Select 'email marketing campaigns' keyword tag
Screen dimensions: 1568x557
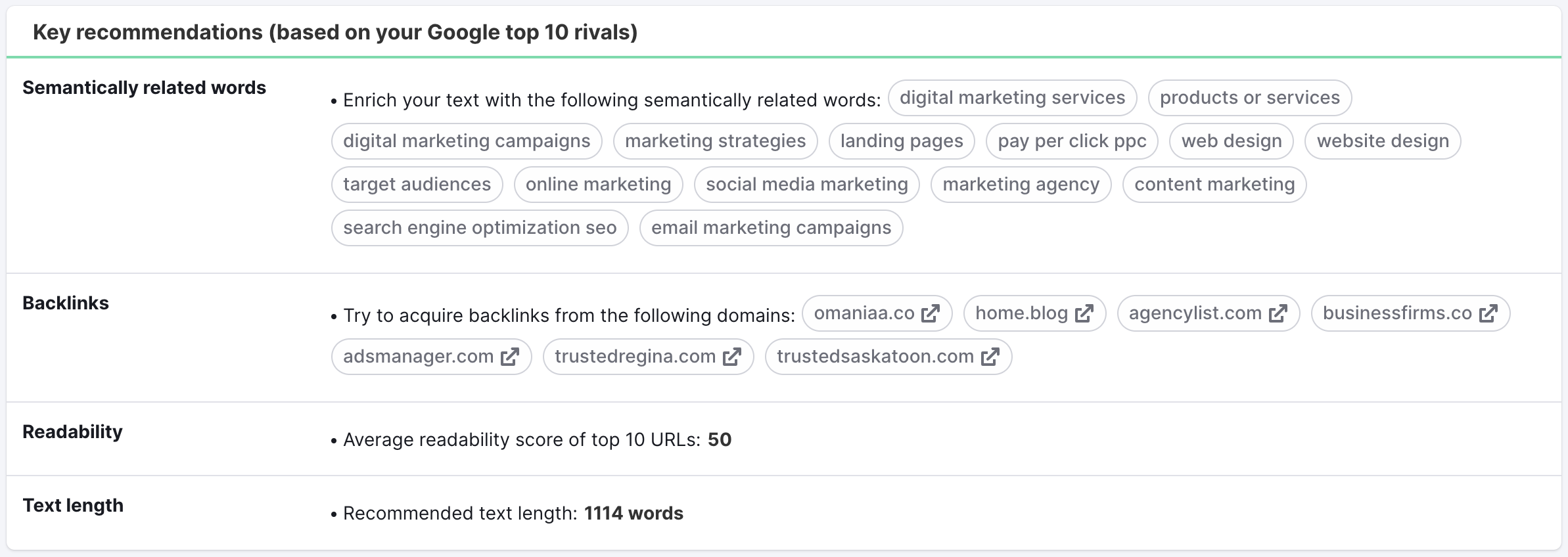771,228
